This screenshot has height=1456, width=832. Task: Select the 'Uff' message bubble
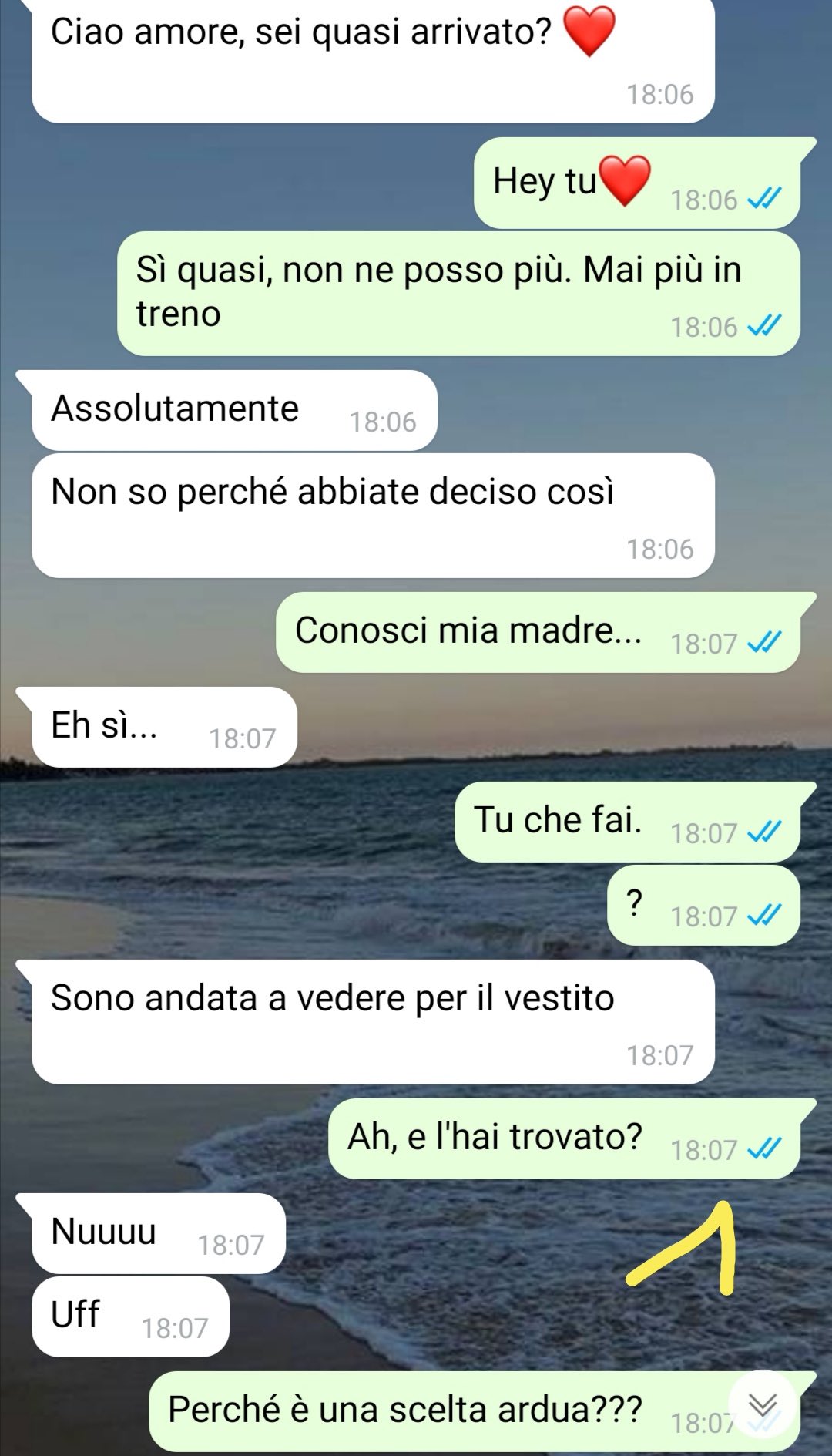click(x=130, y=1316)
